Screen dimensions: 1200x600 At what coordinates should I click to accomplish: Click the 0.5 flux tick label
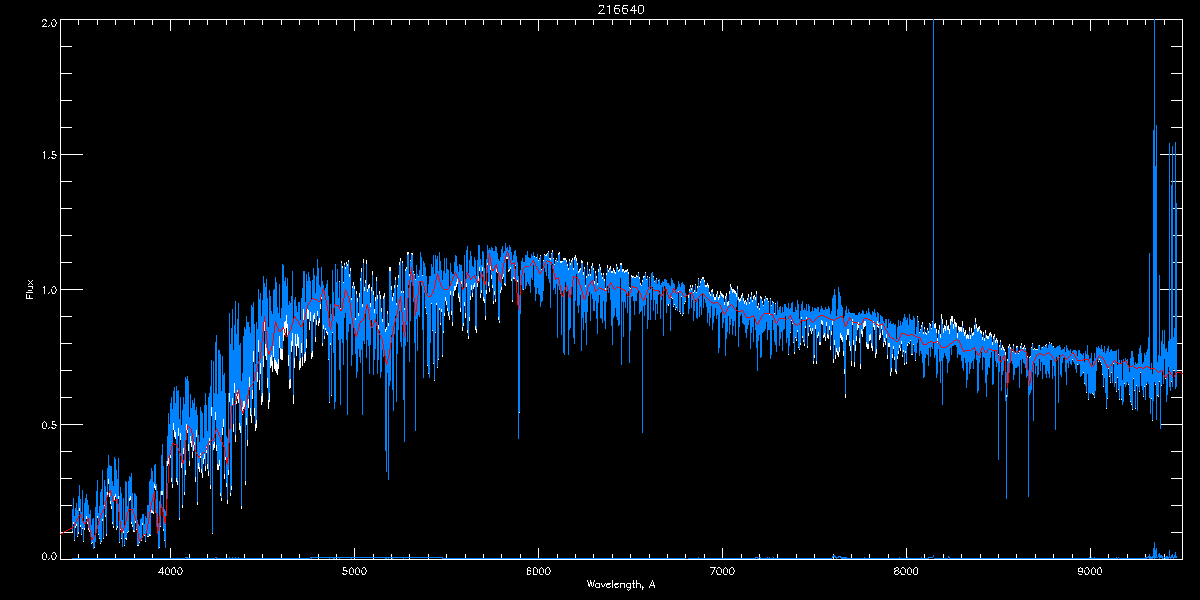tap(47, 424)
